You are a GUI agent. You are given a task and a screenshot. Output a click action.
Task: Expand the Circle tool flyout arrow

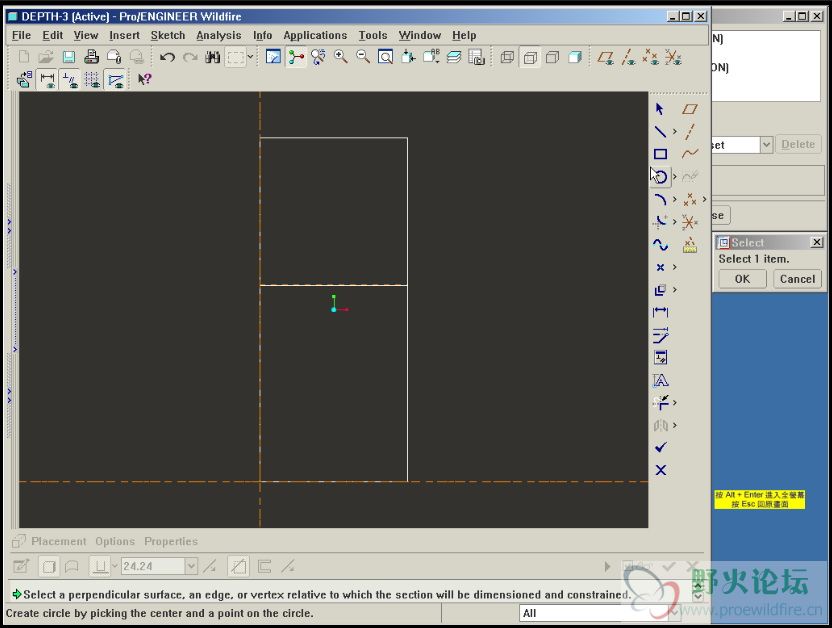pyautogui.click(x=675, y=176)
